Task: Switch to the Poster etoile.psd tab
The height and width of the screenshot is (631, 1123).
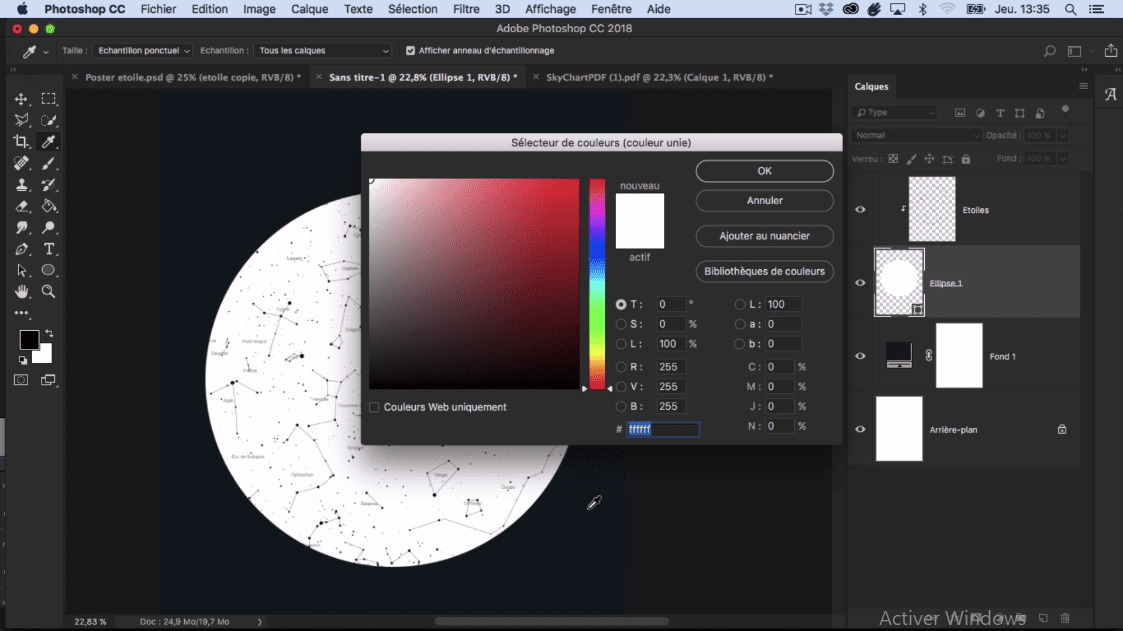Action: point(192,77)
